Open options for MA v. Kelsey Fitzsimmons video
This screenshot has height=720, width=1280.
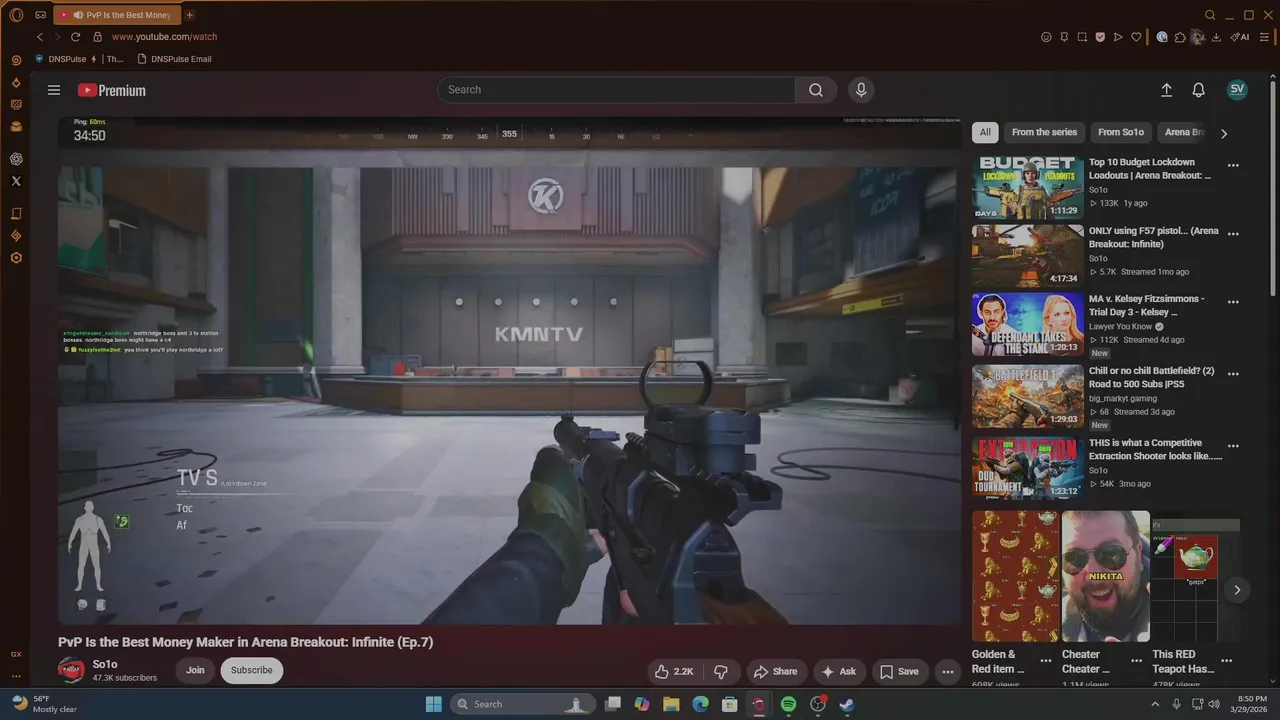[x=1233, y=302]
